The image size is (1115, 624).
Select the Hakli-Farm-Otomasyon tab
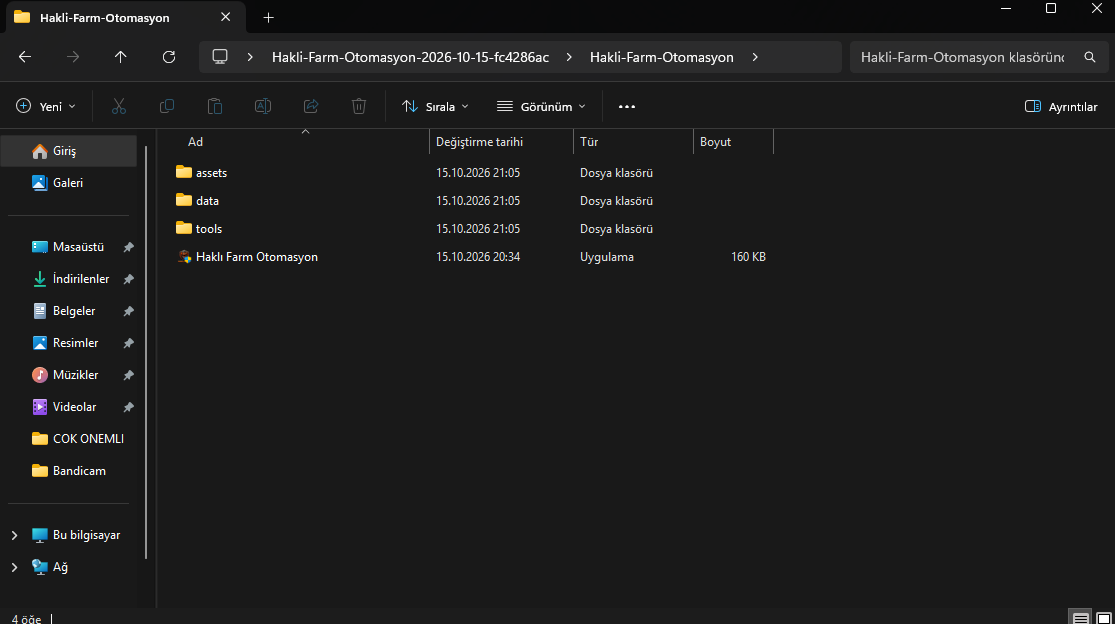pyautogui.click(x=126, y=18)
